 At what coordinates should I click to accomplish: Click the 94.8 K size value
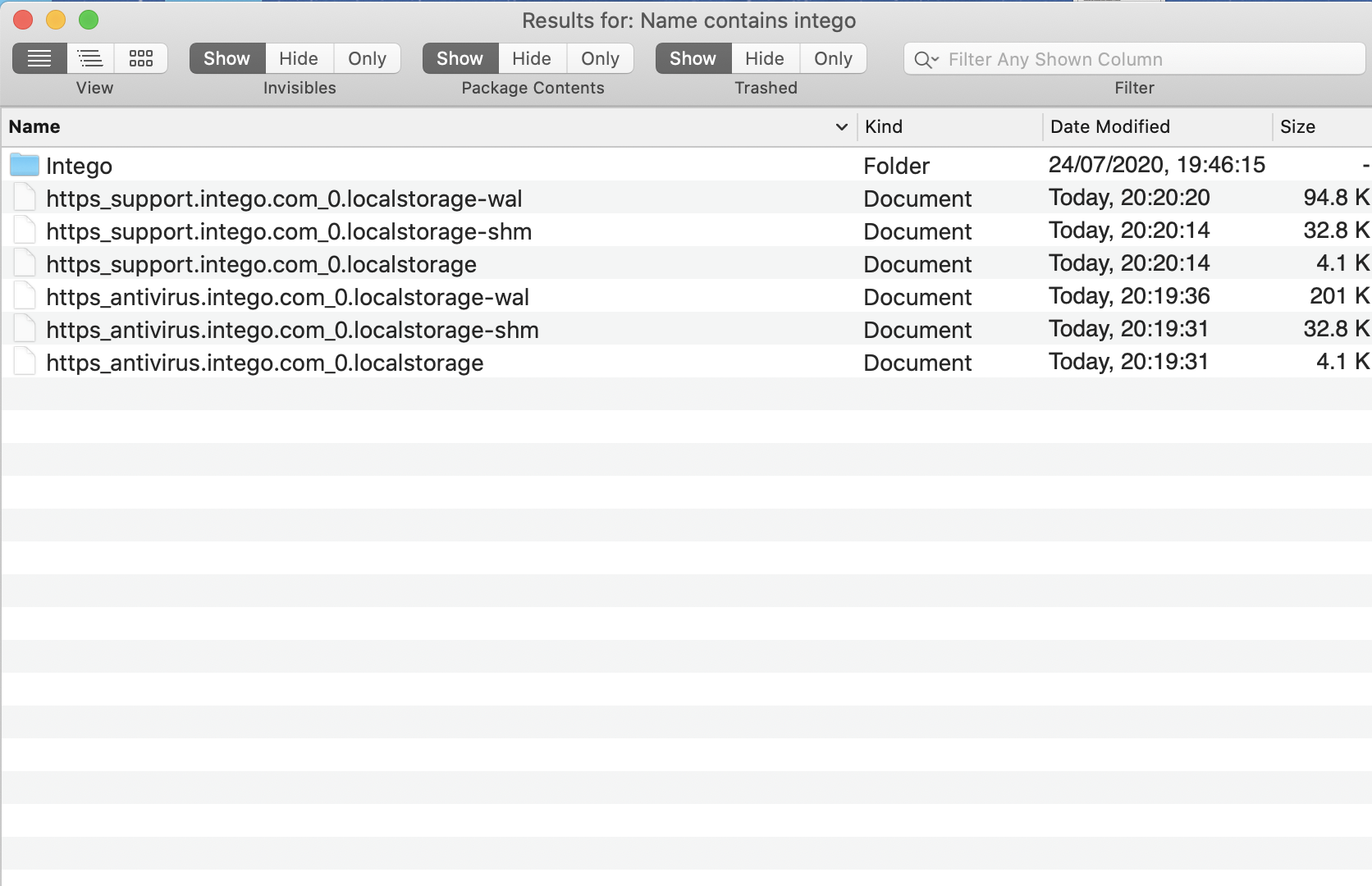tap(1336, 198)
